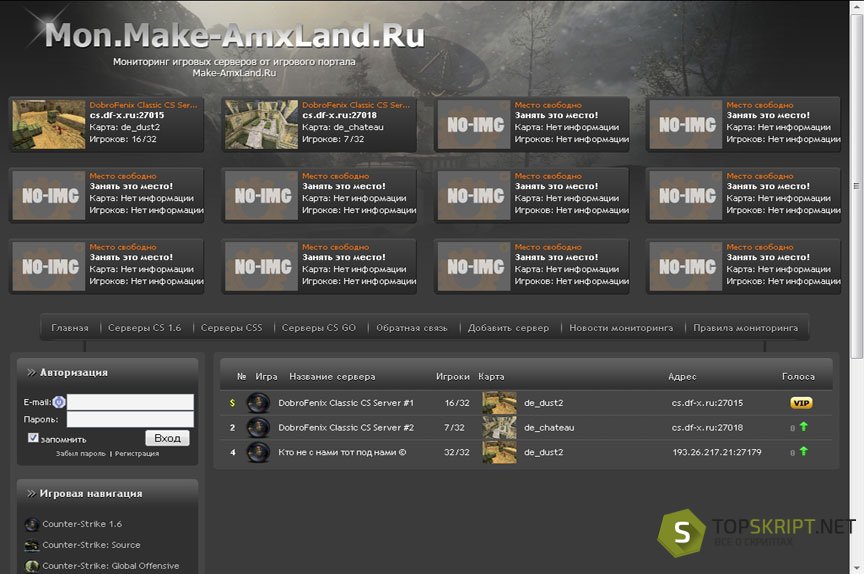
Task: Open top banner server cs.df-x.ru:27015 title
Action: [143, 105]
